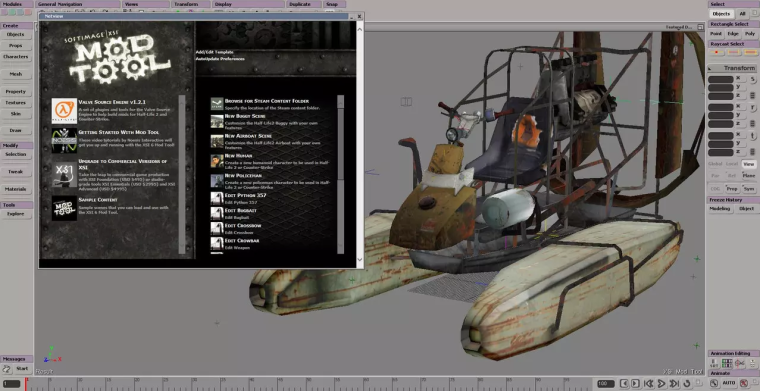
Task: Select the rotate 'r' transform icon
Action: 753,107
